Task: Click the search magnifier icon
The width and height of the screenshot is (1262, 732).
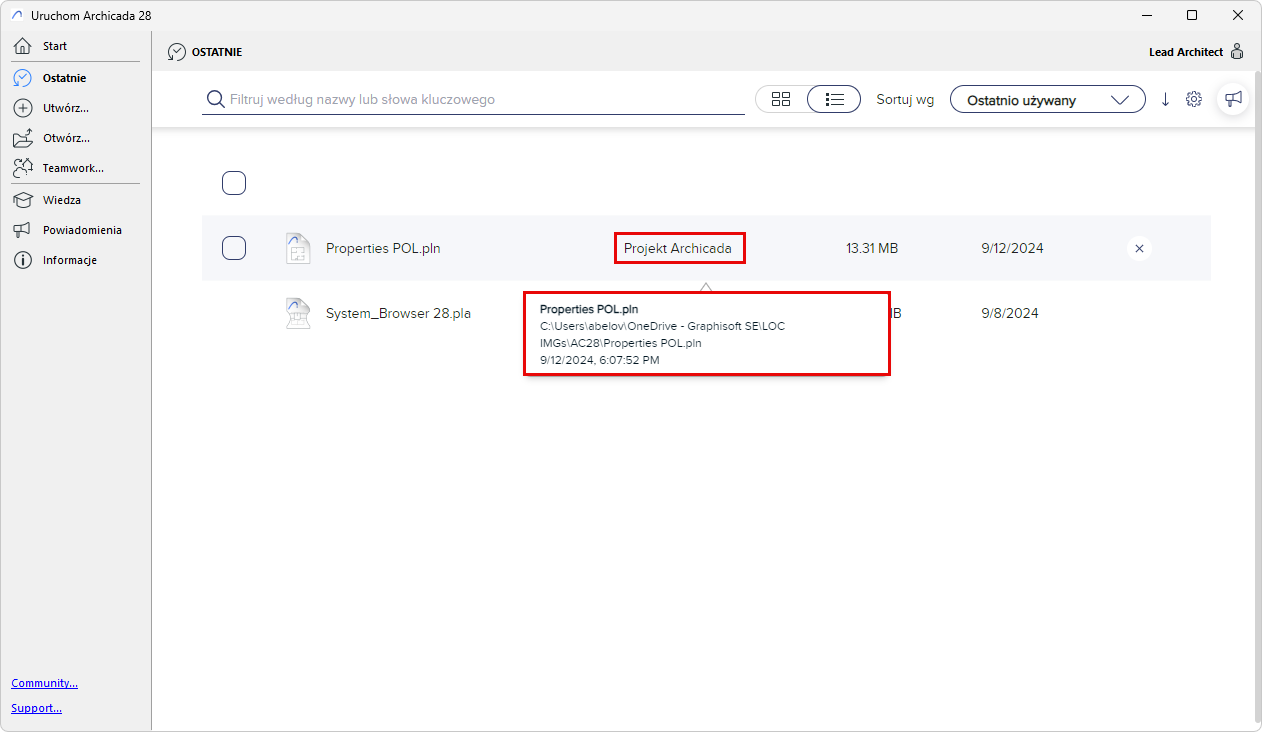Action: coord(215,99)
